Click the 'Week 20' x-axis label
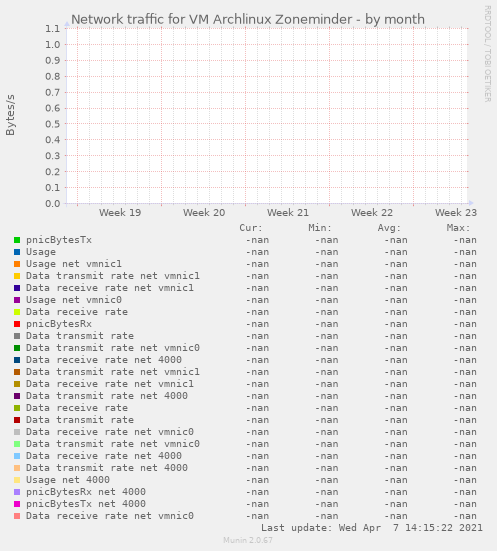The image size is (497, 551). tap(204, 213)
